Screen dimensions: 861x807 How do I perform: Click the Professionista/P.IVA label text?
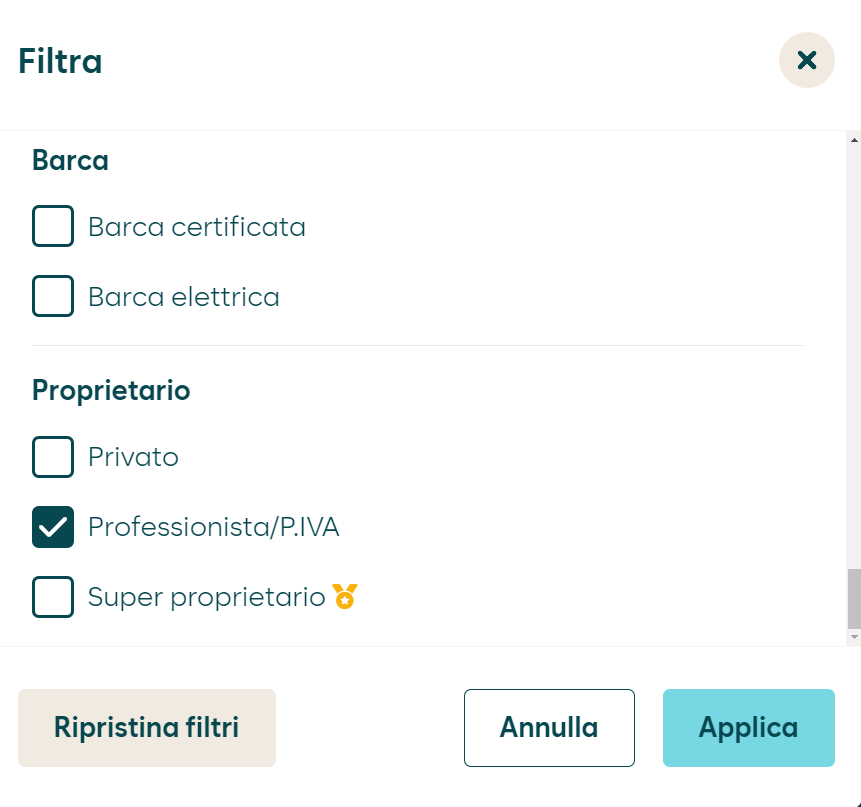click(x=214, y=527)
